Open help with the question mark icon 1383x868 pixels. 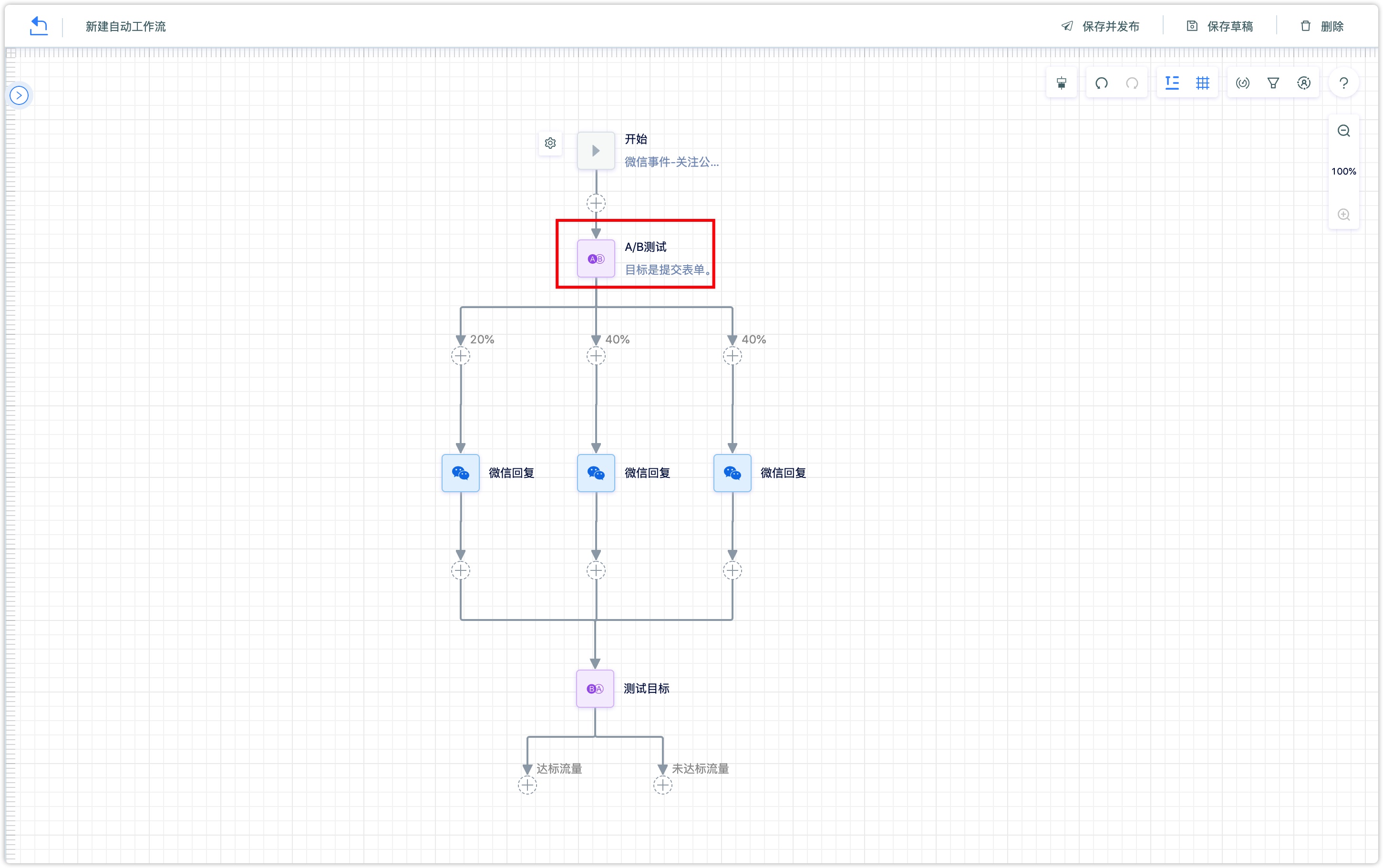(1343, 83)
